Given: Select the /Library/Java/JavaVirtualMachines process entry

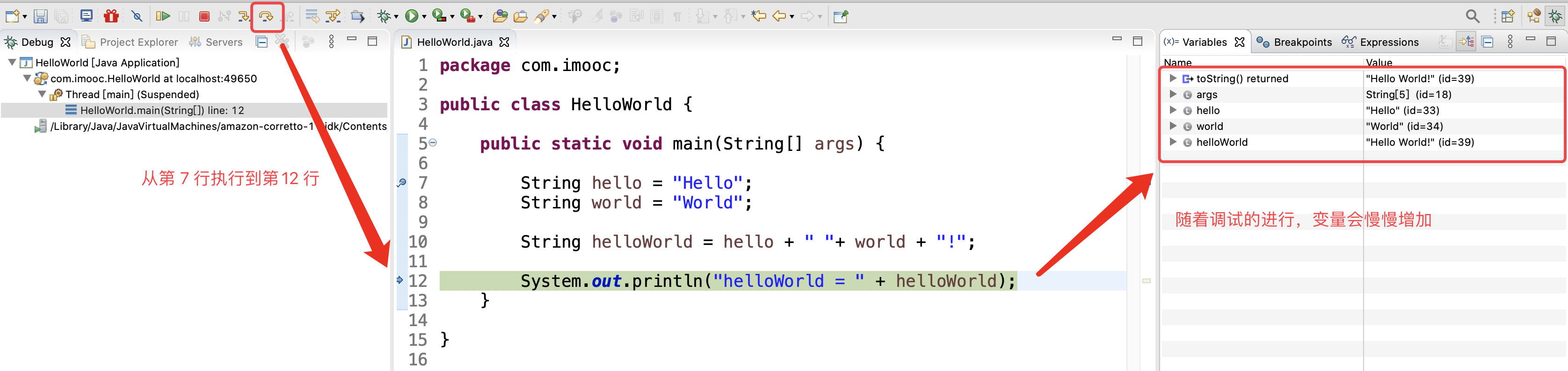Looking at the screenshot, I should point(211,126).
